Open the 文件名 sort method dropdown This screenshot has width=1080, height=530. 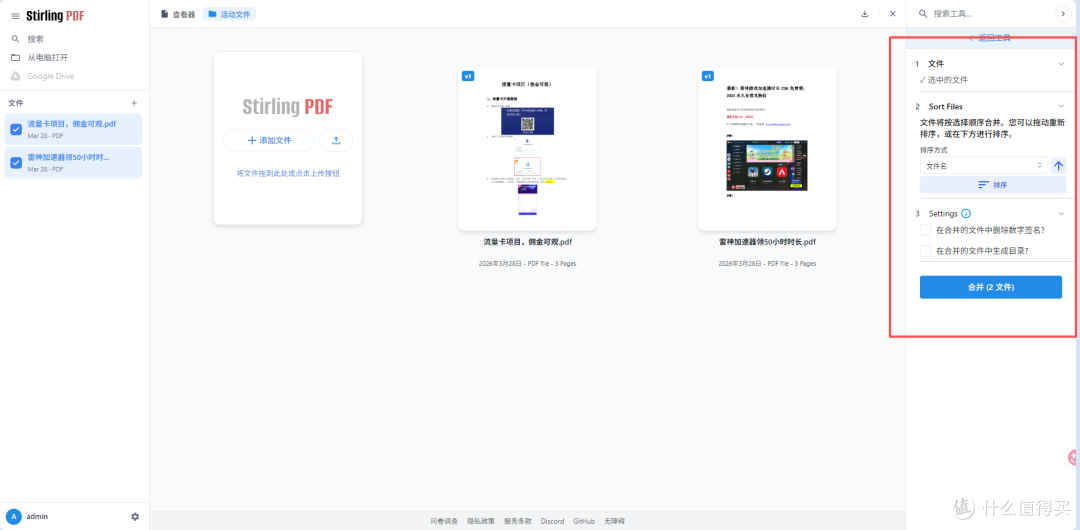click(x=984, y=165)
